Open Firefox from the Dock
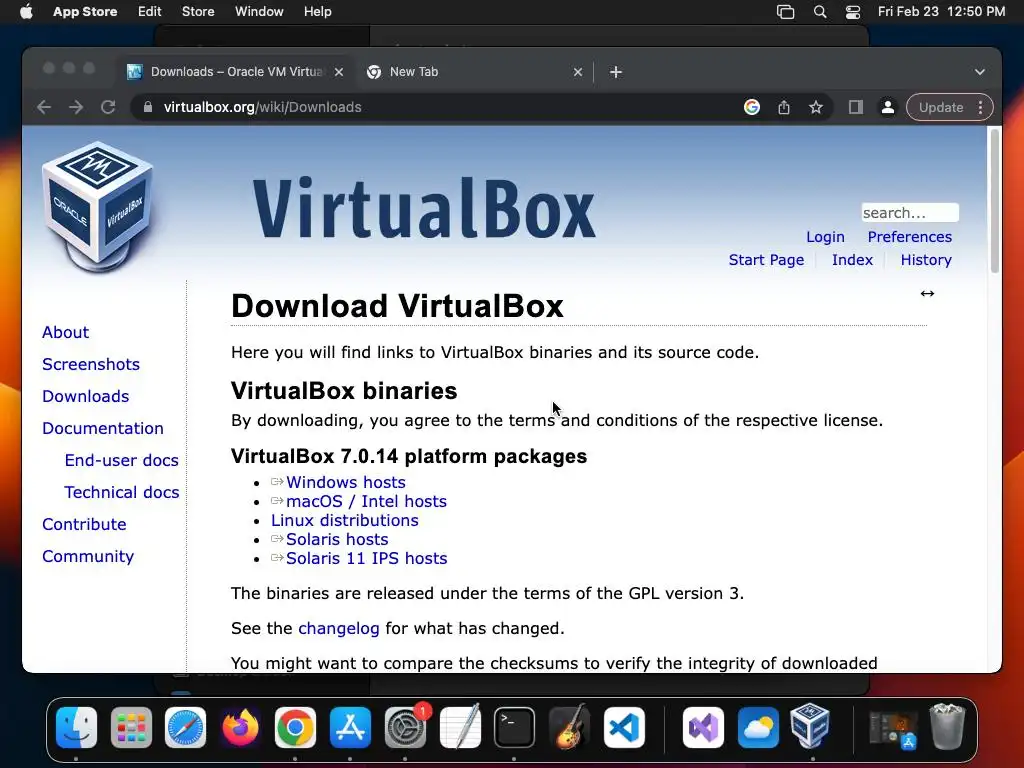The width and height of the screenshot is (1024, 768). pyautogui.click(x=240, y=727)
